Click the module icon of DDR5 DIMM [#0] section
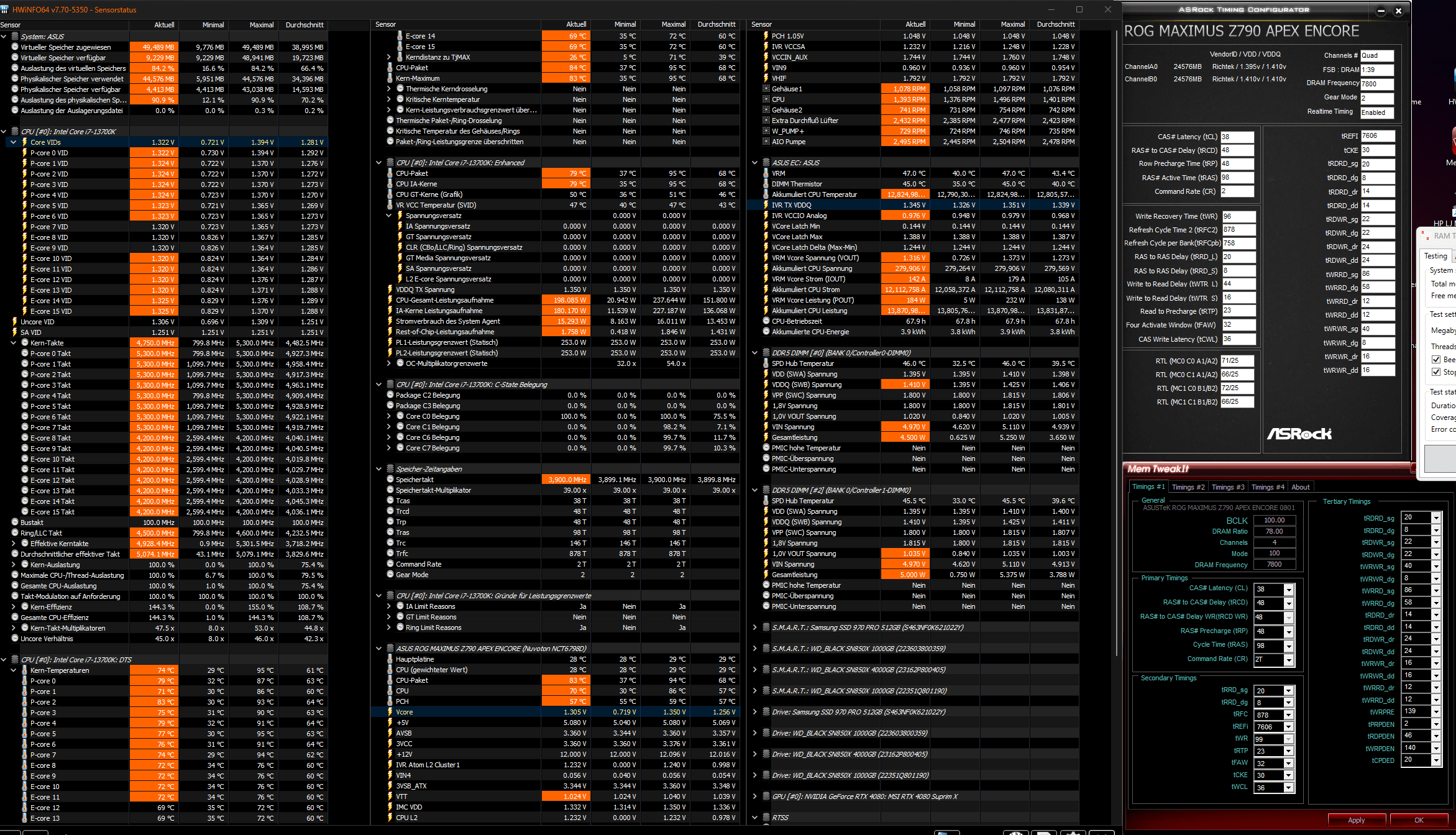 766,353
